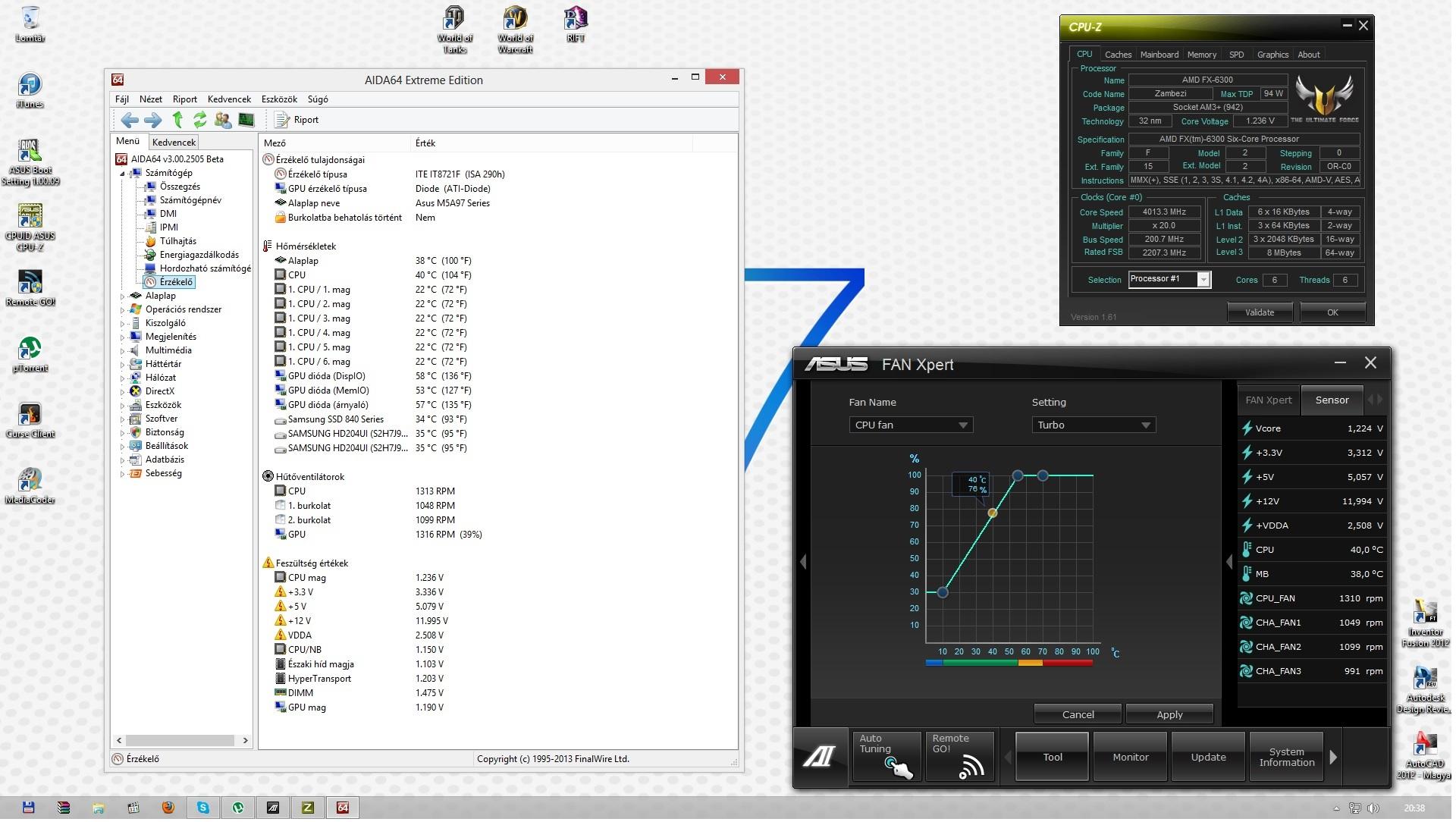The height and width of the screenshot is (822, 1456).
Task: Switch to the SPD tab in CPU-Z
Action: (x=1236, y=55)
